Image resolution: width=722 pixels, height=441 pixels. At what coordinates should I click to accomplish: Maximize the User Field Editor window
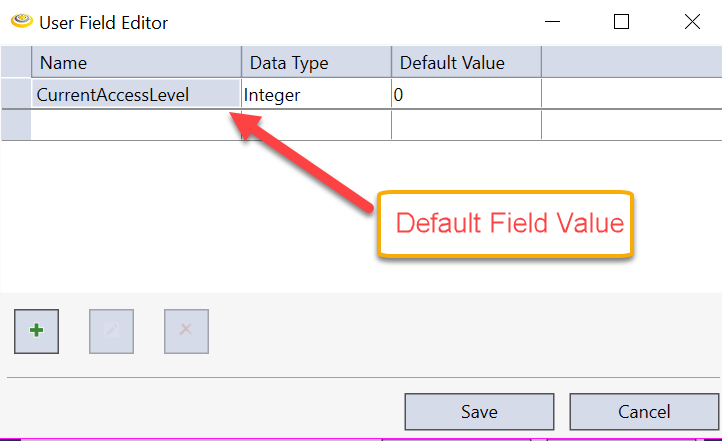point(621,22)
